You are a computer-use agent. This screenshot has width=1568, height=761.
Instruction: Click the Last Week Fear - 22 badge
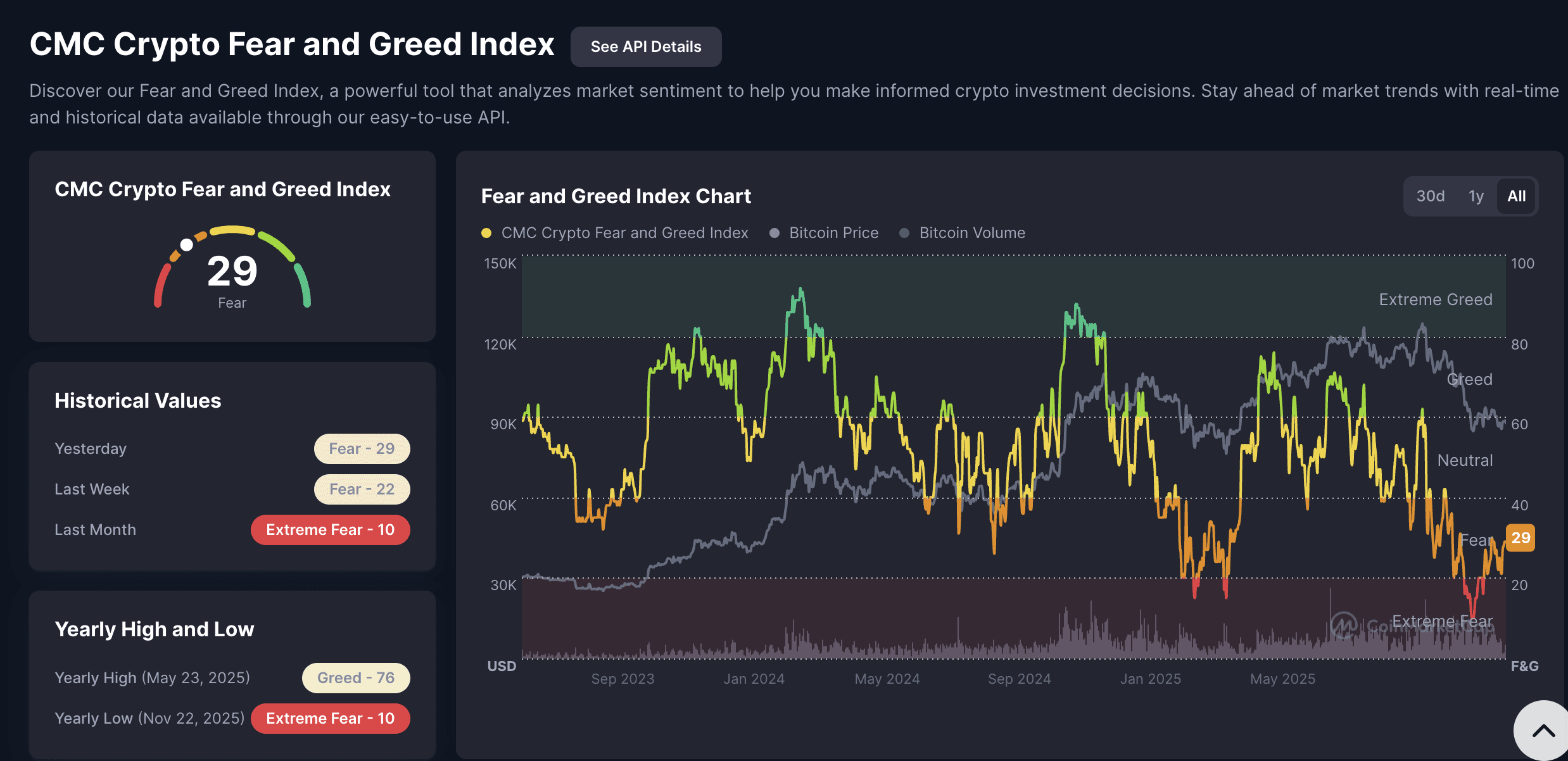[362, 489]
